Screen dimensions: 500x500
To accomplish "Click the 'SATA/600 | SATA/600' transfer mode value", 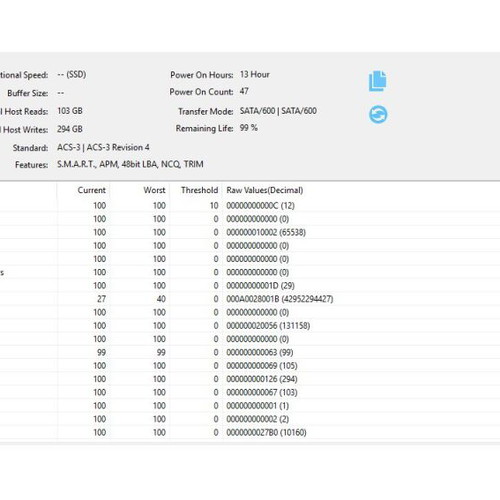I will point(278,111).
